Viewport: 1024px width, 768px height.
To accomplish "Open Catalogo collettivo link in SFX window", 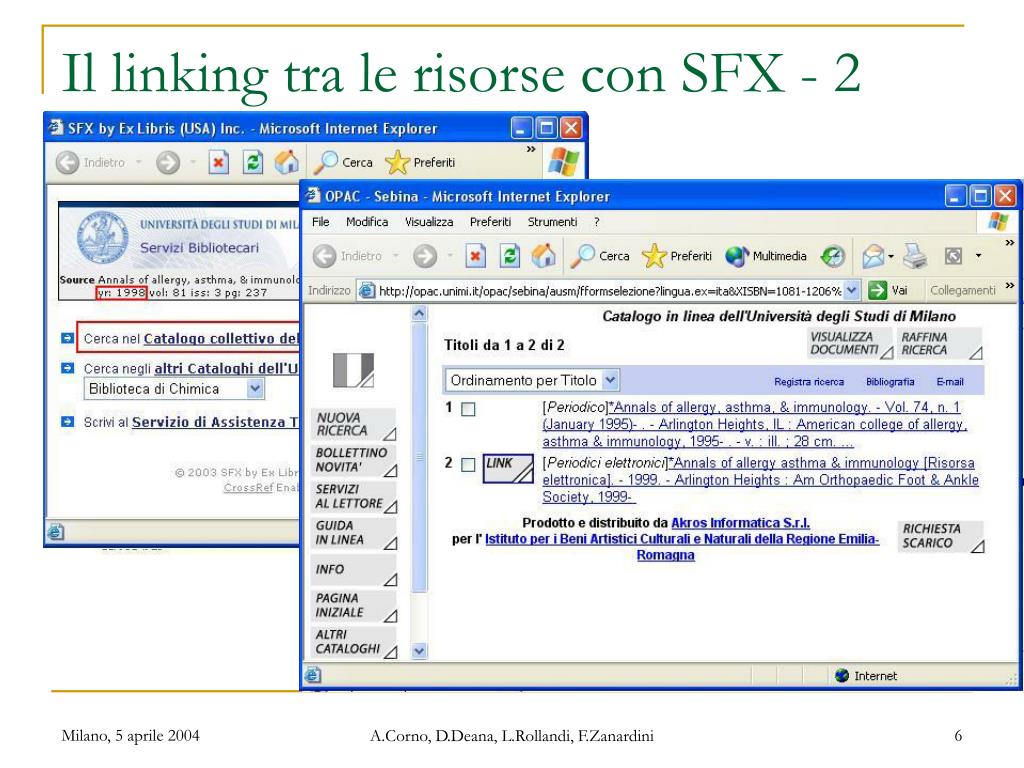I will [221, 338].
